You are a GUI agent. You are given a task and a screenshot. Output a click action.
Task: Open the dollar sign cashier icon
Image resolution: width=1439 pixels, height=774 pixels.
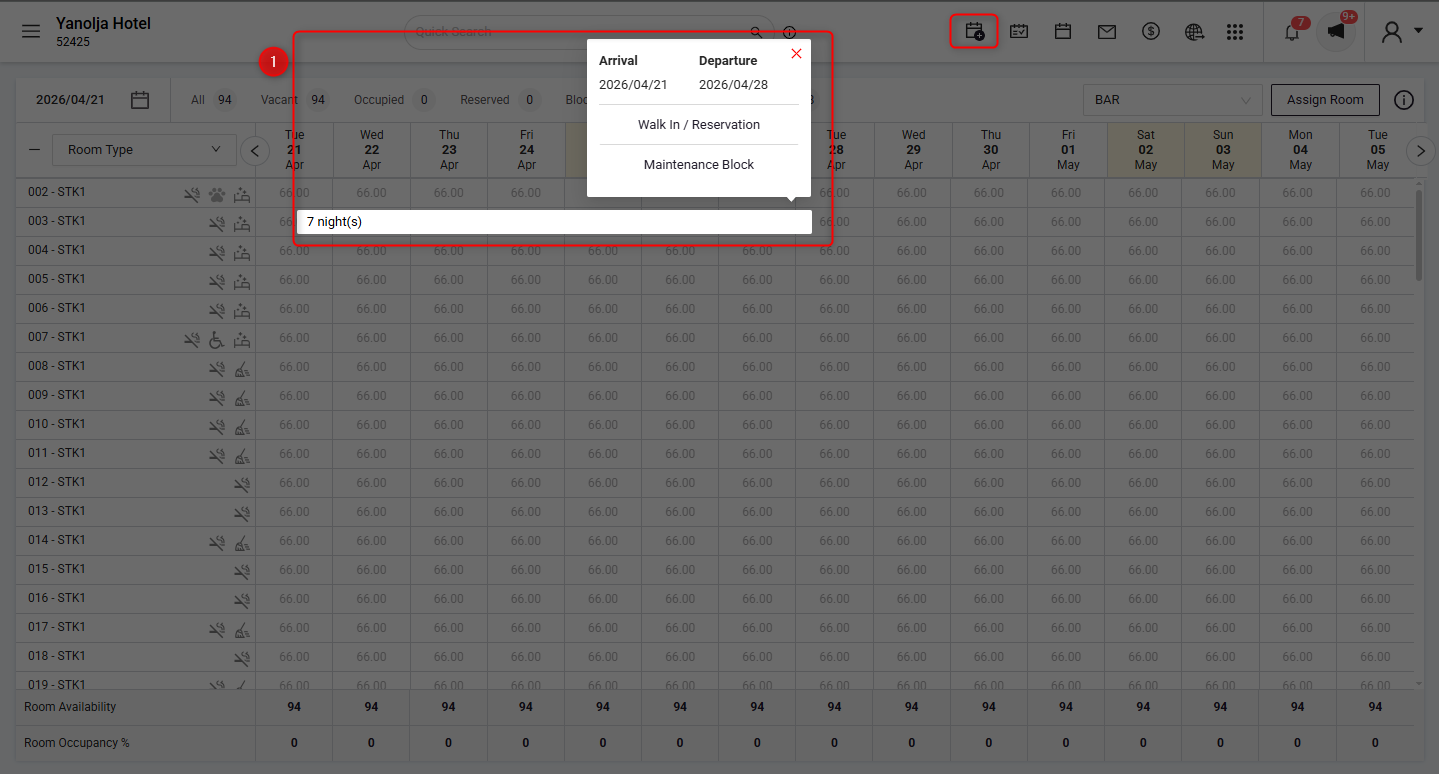click(1151, 32)
